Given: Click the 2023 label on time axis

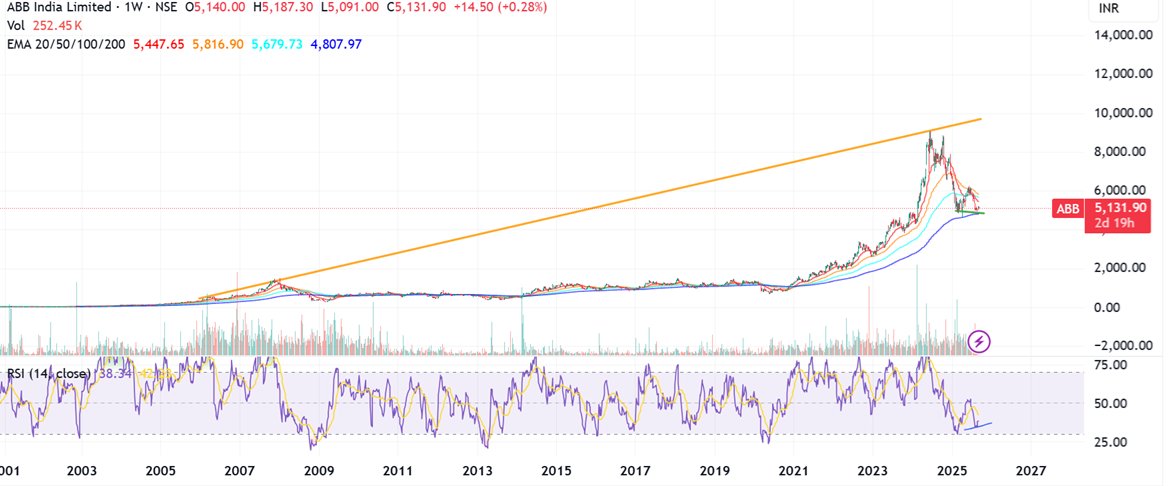Looking at the screenshot, I should click(x=872, y=471).
